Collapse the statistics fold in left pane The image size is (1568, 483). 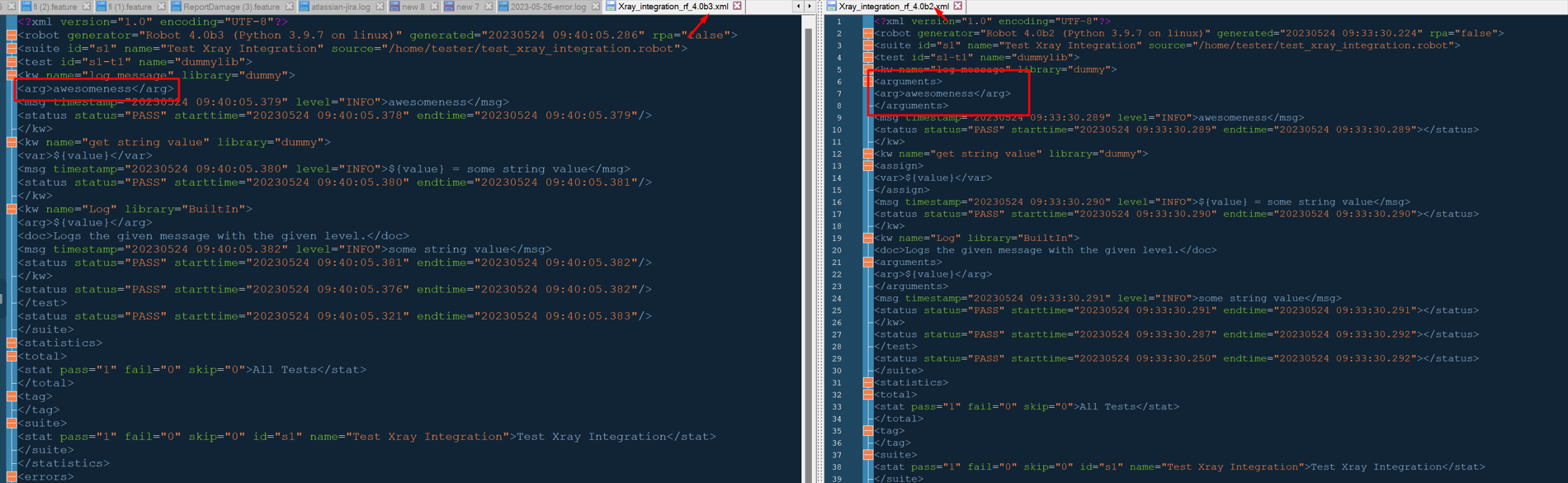point(12,343)
